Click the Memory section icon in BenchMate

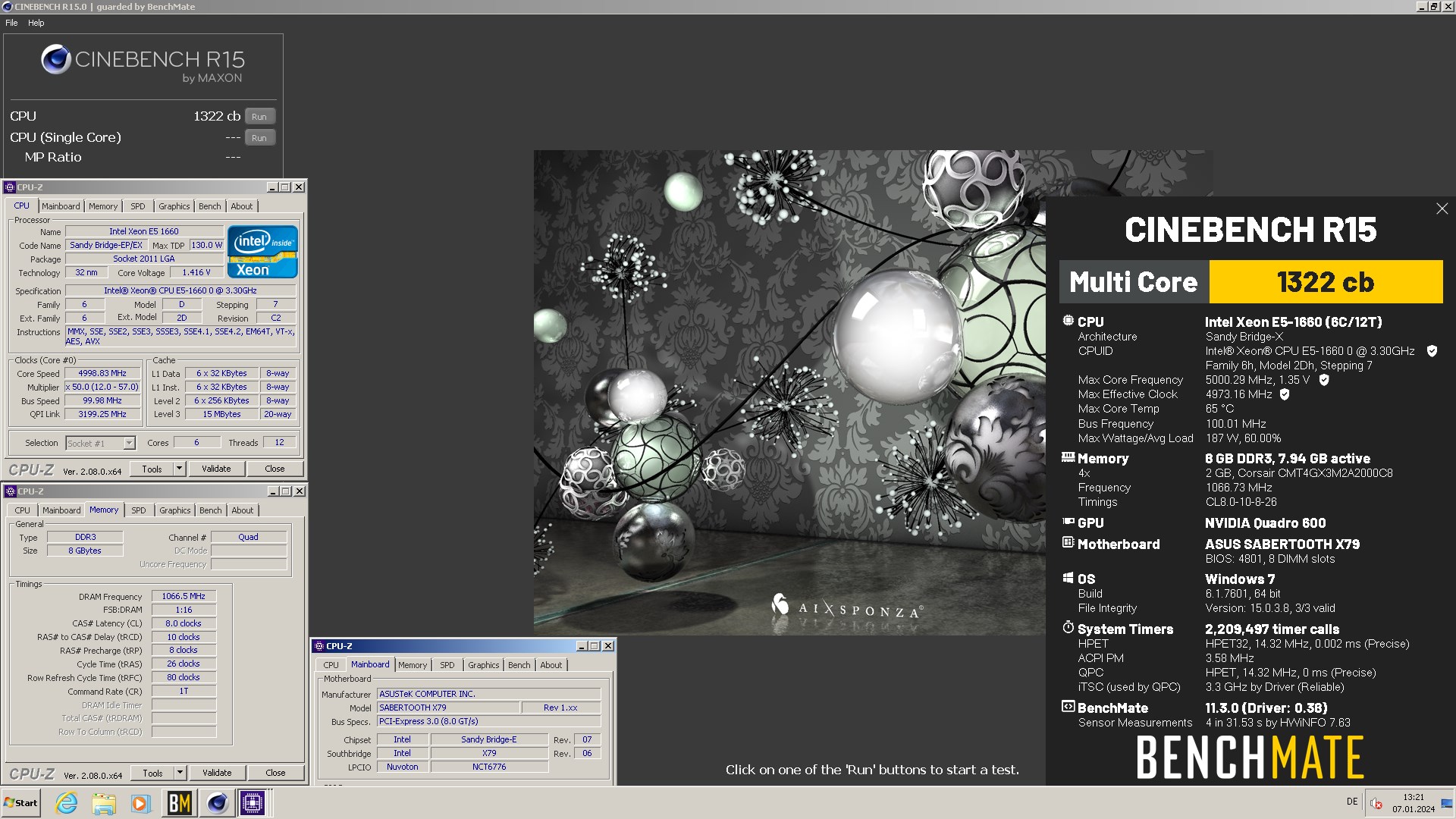(x=1068, y=457)
